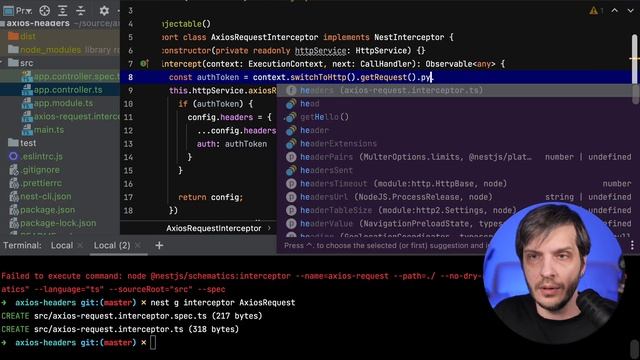Open project panel settings gear
Screen dimensions: 640x360
[x=104, y=11]
